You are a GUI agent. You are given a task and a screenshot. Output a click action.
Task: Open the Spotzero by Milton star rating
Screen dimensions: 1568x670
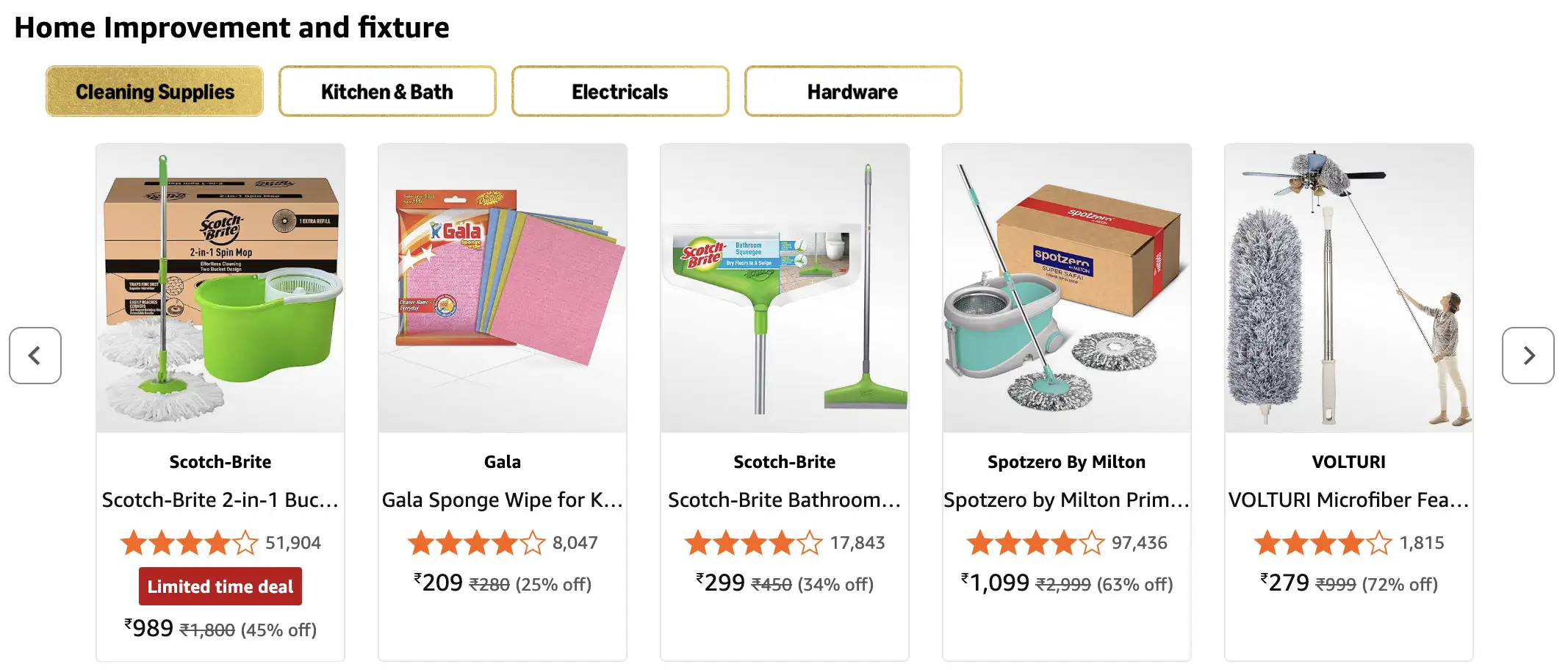(1035, 543)
